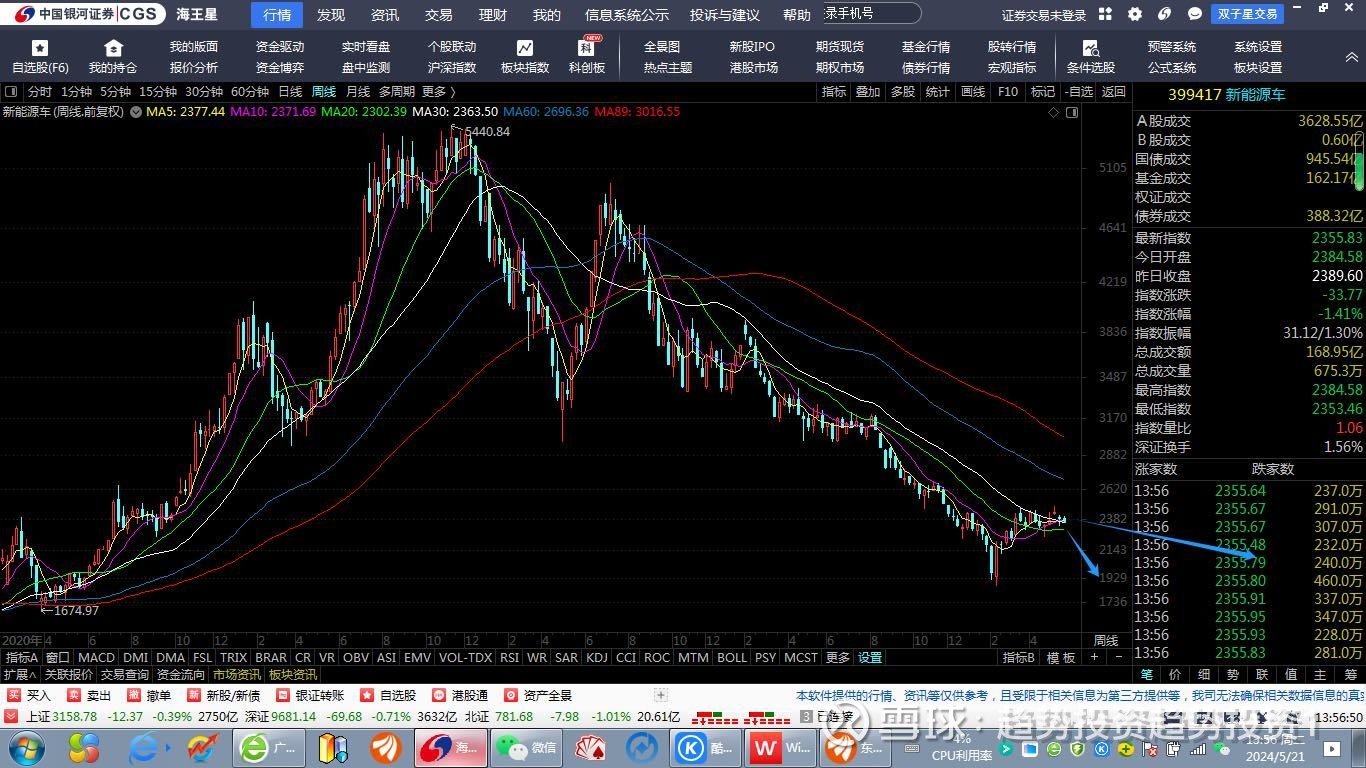This screenshot has height=768, width=1366.
Task: Click the 双子星交易 button
Action: point(1248,15)
